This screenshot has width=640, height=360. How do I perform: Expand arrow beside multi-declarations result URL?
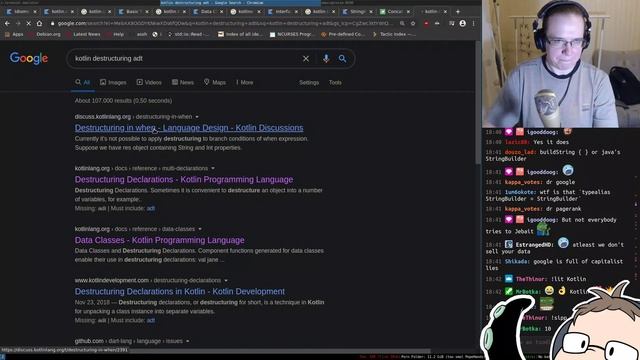click(213, 169)
